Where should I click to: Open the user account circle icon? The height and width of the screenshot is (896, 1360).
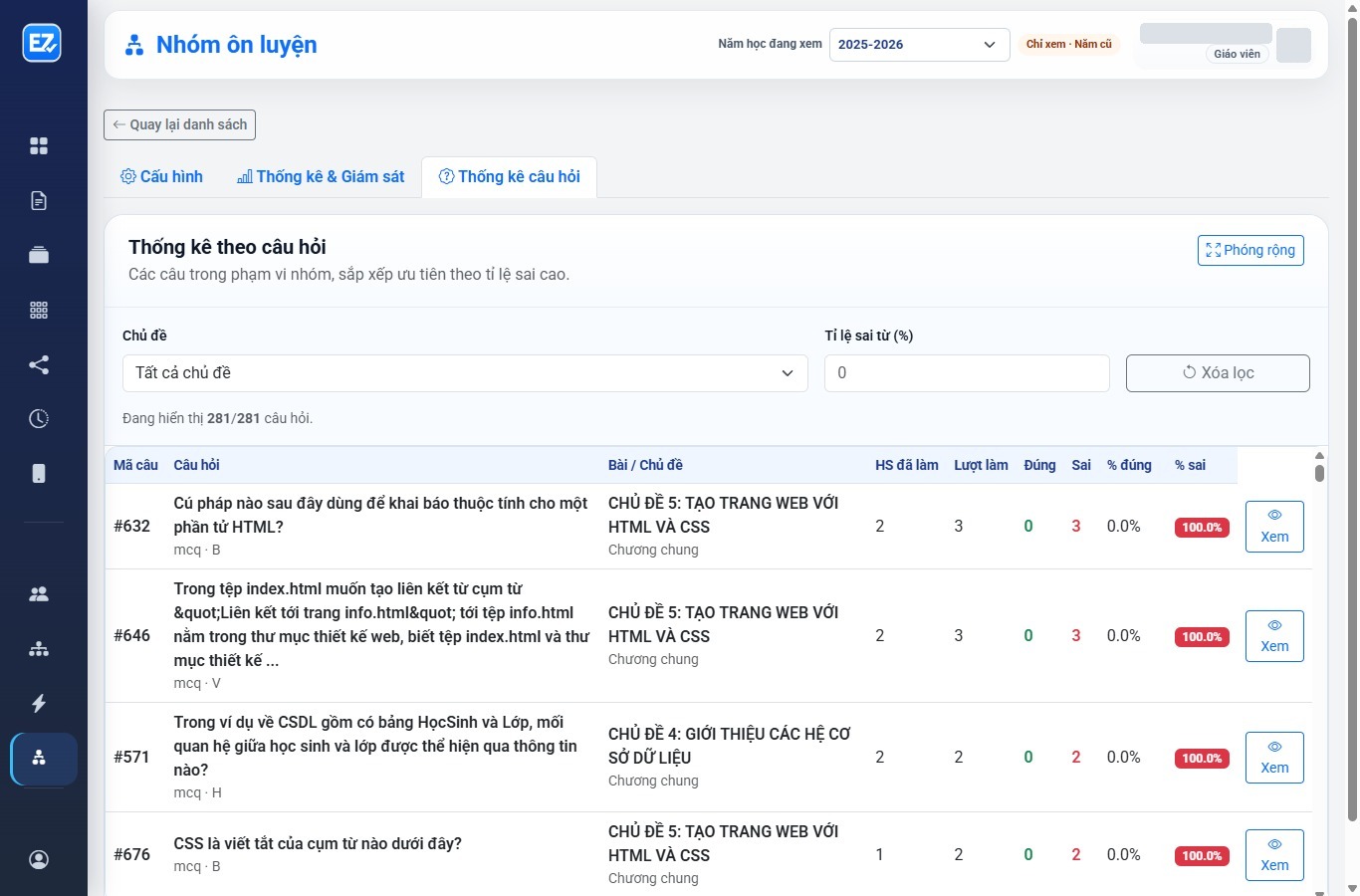[x=39, y=859]
